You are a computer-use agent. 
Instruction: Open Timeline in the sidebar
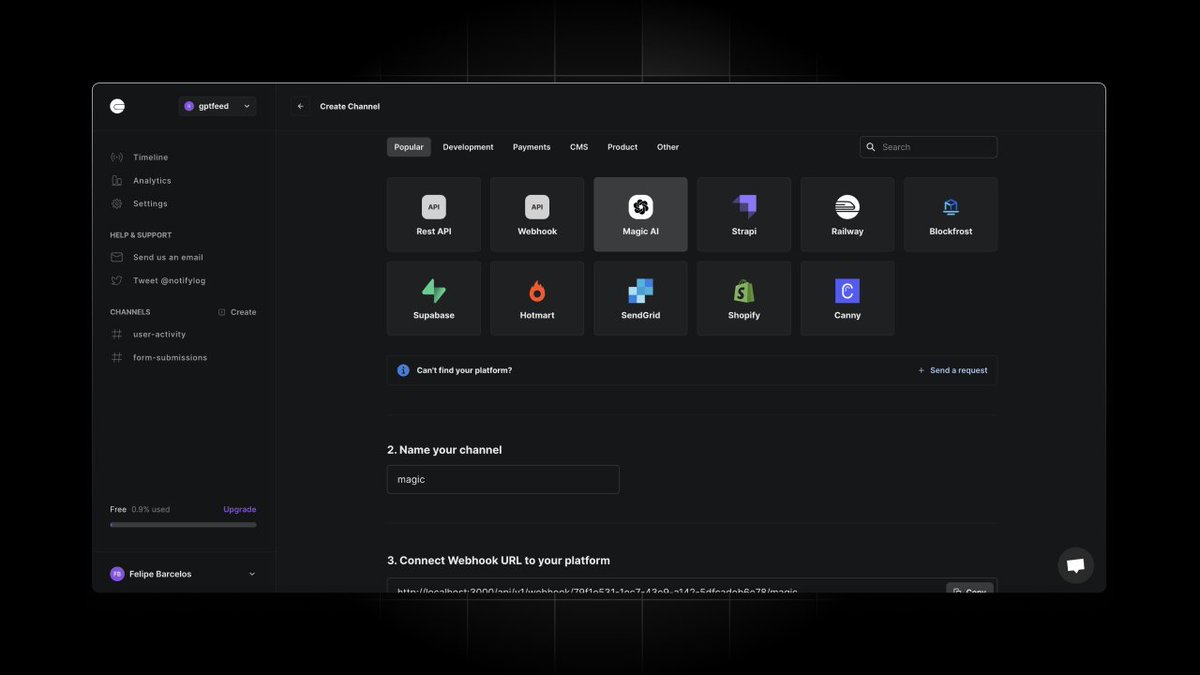[150, 157]
